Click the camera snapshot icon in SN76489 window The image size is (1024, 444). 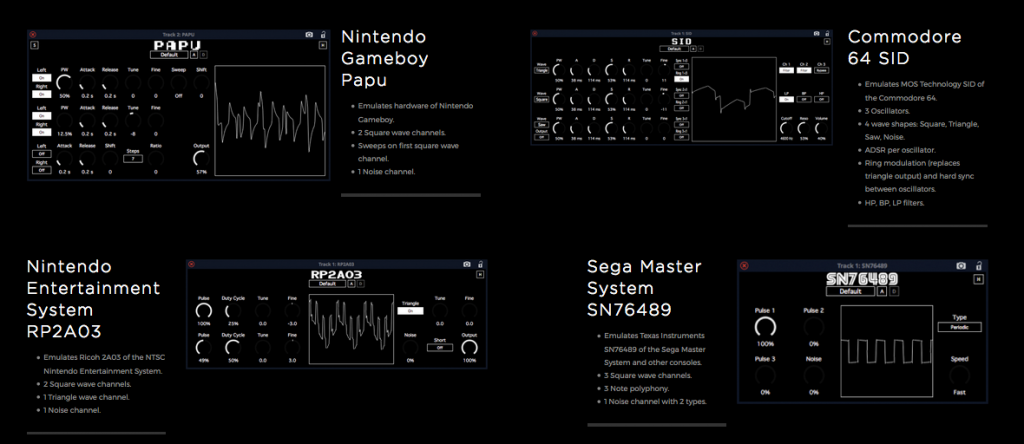(x=961, y=266)
